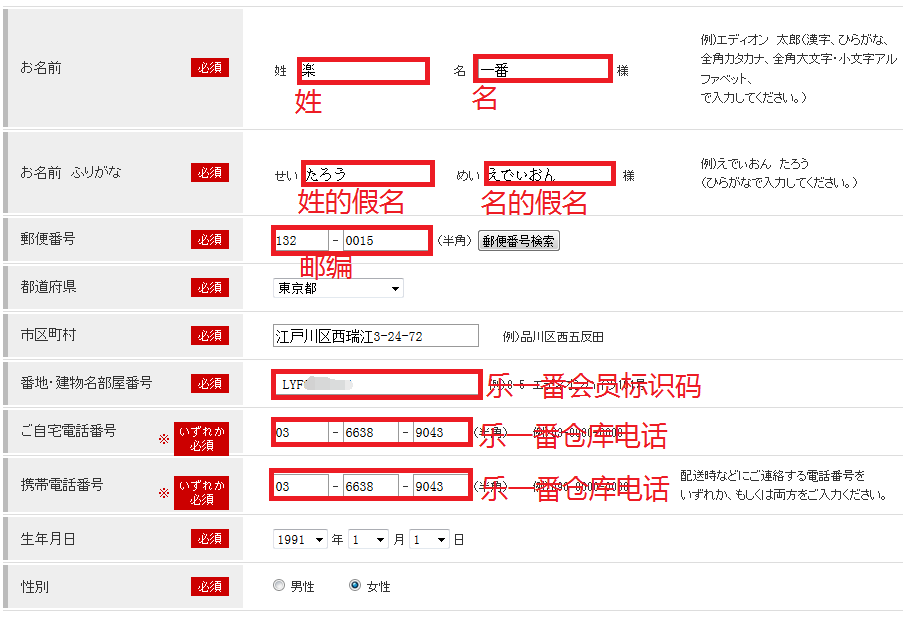Screen dimensions: 903x626
Task: Click the home phone area code field
Action: pyautogui.click(x=300, y=433)
